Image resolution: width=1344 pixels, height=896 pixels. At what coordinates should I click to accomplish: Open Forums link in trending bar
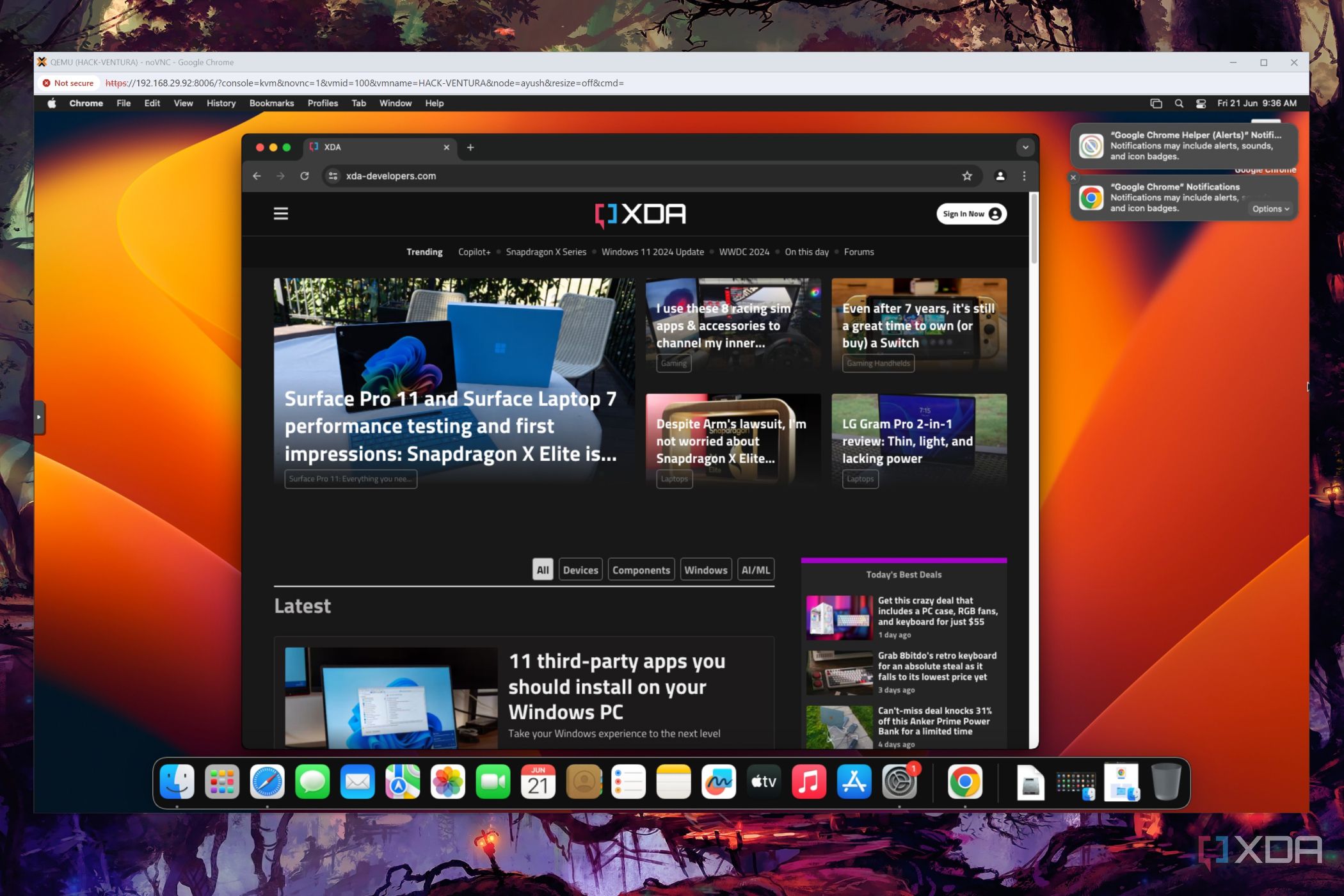coord(858,252)
